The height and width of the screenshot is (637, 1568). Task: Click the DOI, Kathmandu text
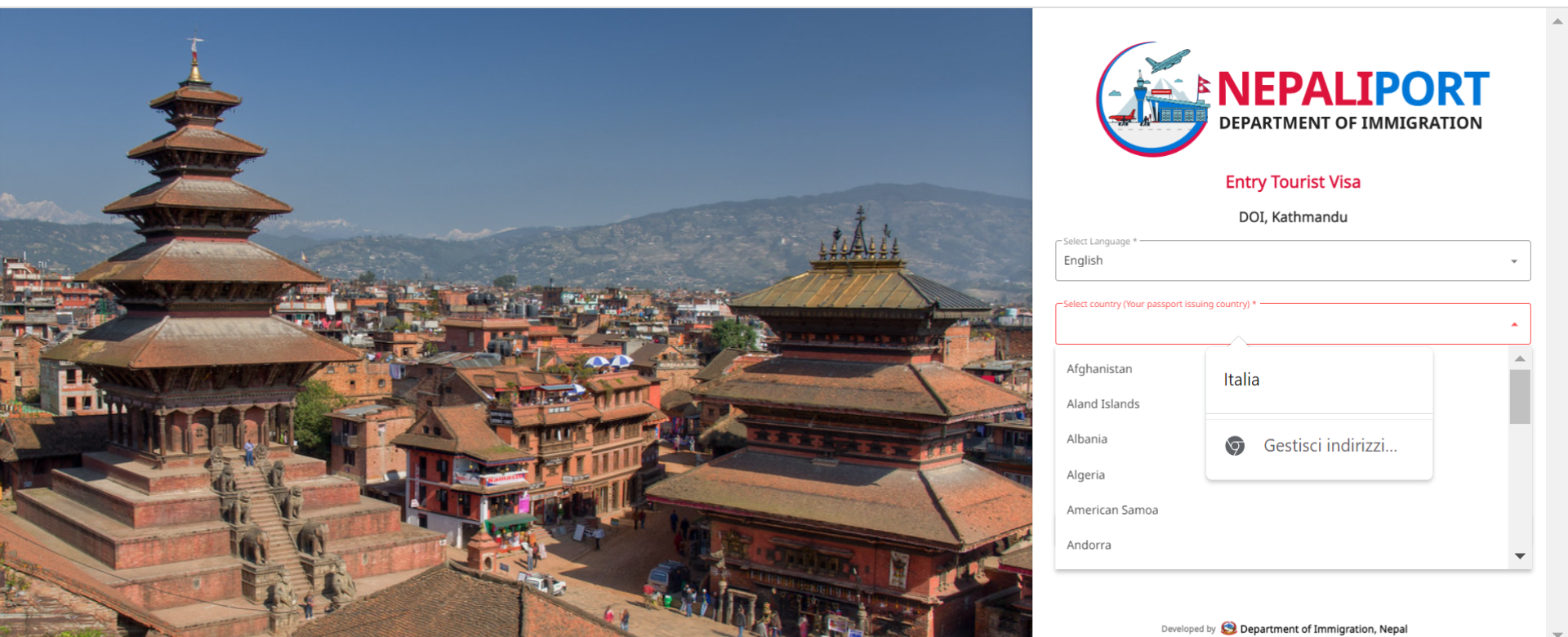point(1293,217)
